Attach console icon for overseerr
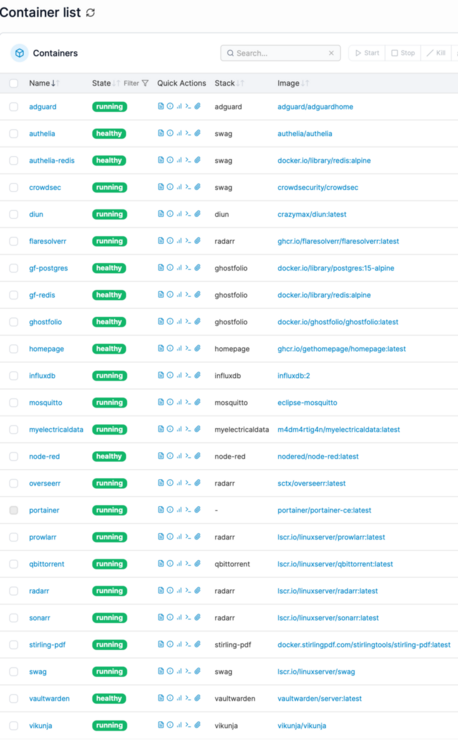Image resolution: width=458 pixels, height=750 pixels. [x=197, y=483]
